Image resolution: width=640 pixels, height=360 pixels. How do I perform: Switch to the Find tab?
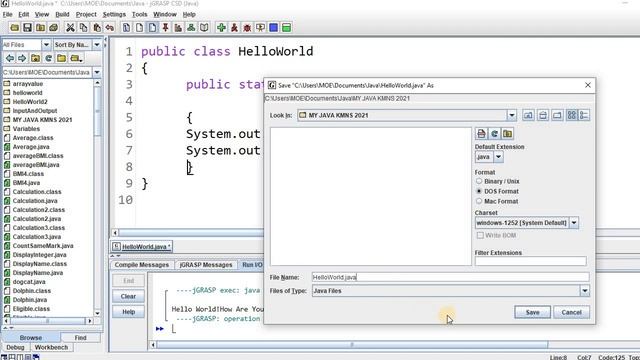coord(80,338)
